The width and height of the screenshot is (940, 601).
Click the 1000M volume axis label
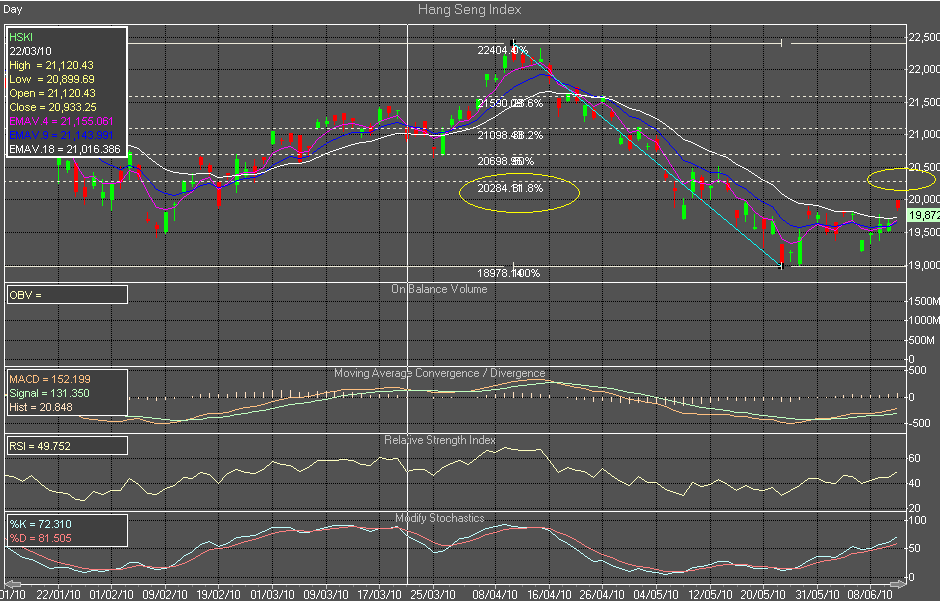click(924, 320)
